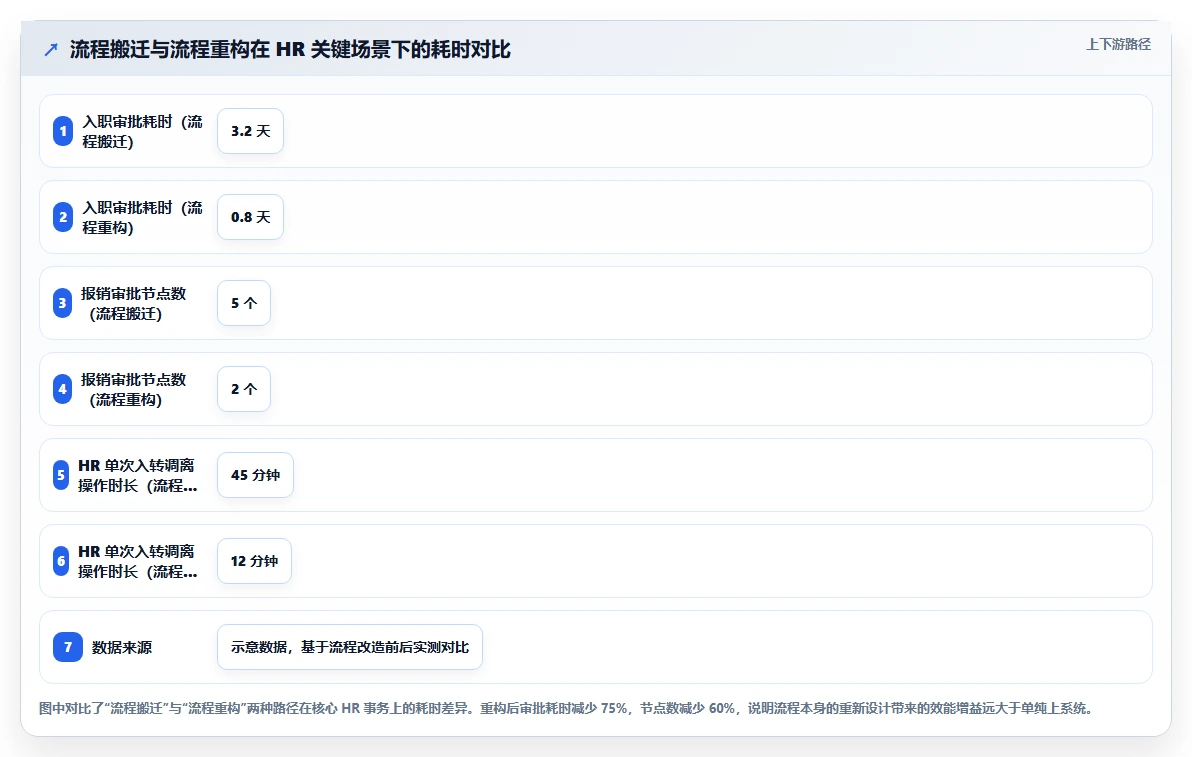Click the footnote paragraph starting 图中对比了
The height and width of the screenshot is (757, 1192).
tap(568, 708)
